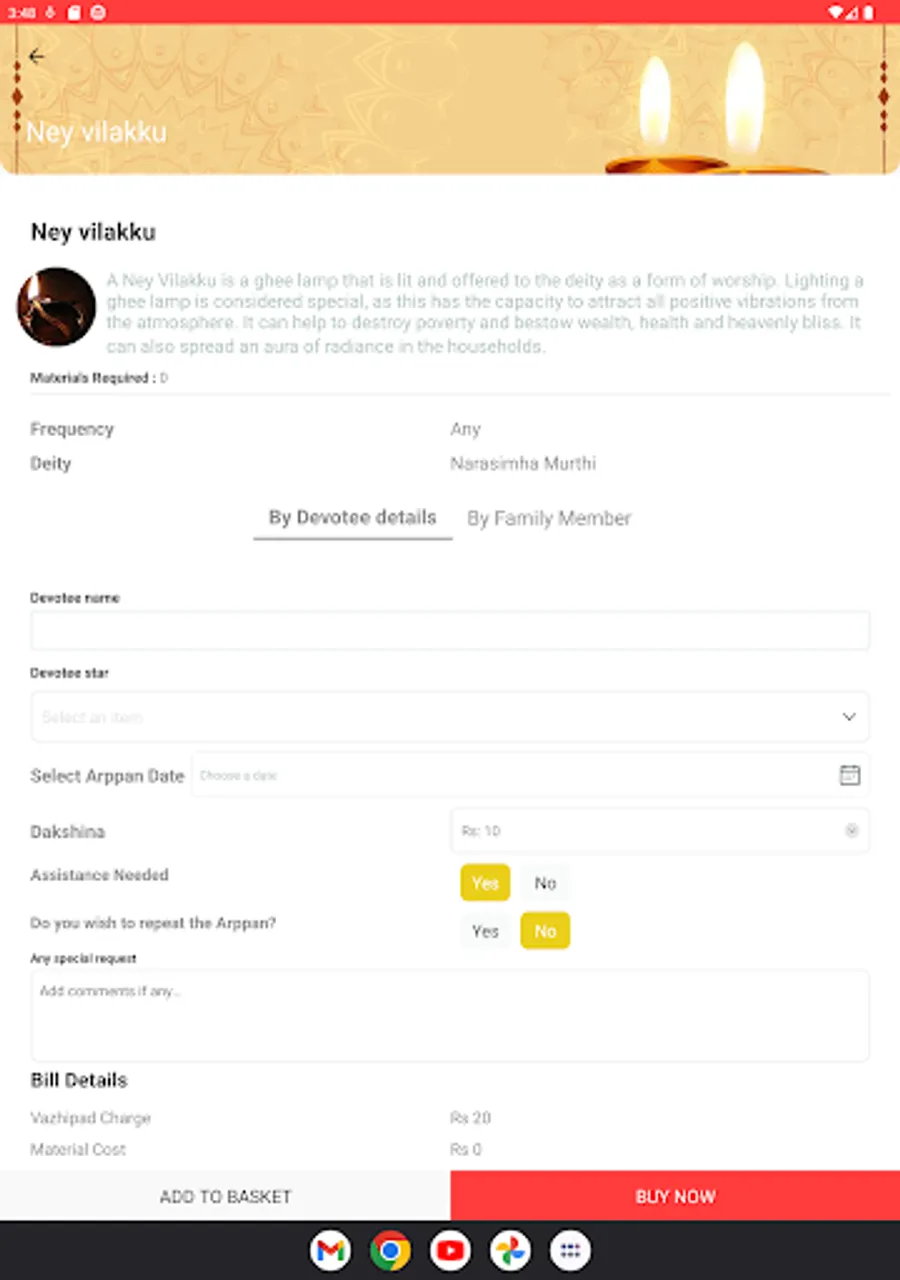The height and width of the screenshot is (1280, 900).
Task: Select the By Devotee details tab
Action: [352, 517]
